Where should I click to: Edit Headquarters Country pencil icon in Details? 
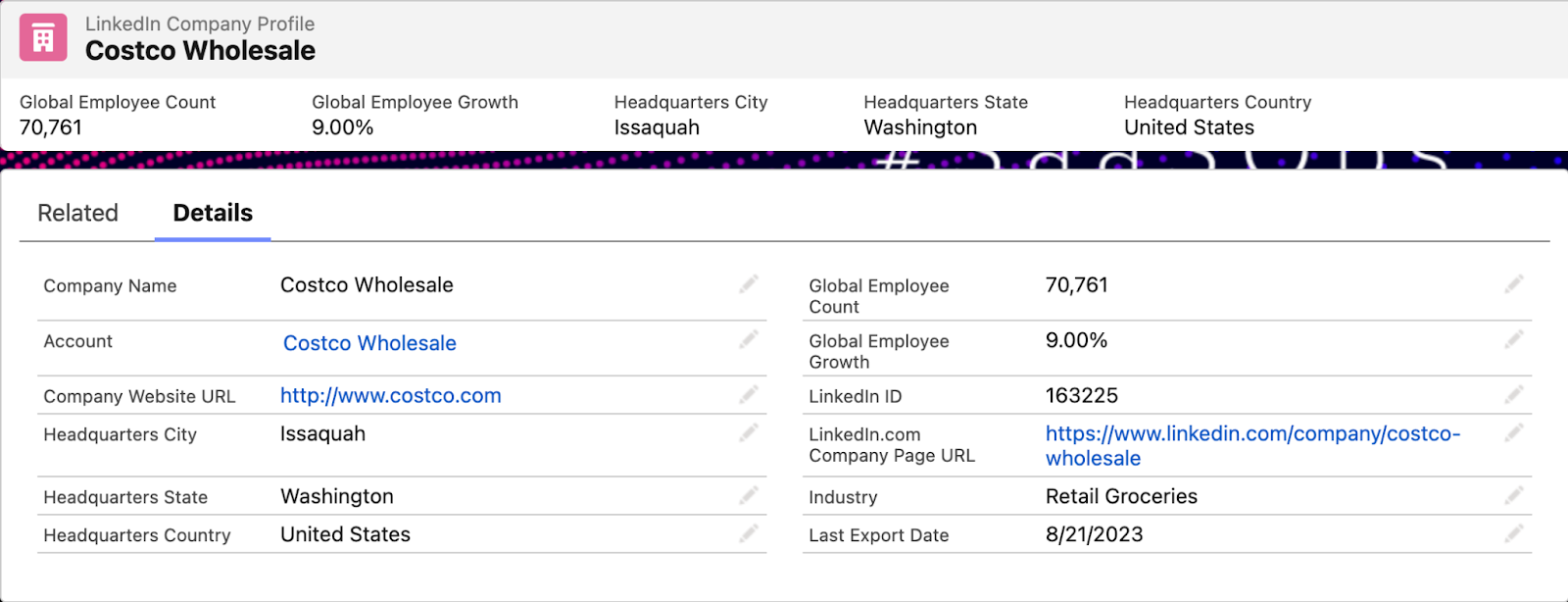click(749, 533)
